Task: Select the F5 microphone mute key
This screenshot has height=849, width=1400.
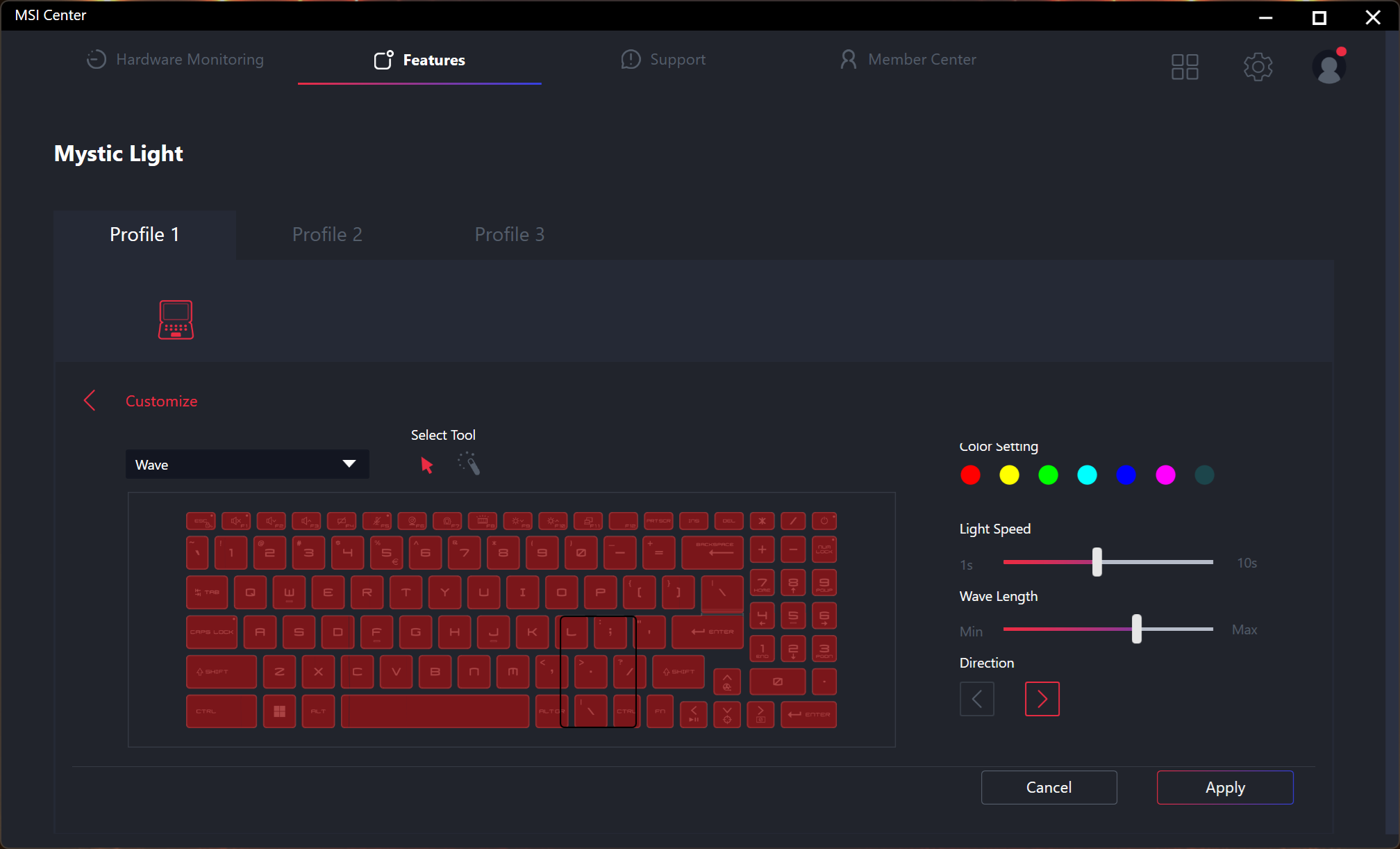Action: tap(376, 521)
